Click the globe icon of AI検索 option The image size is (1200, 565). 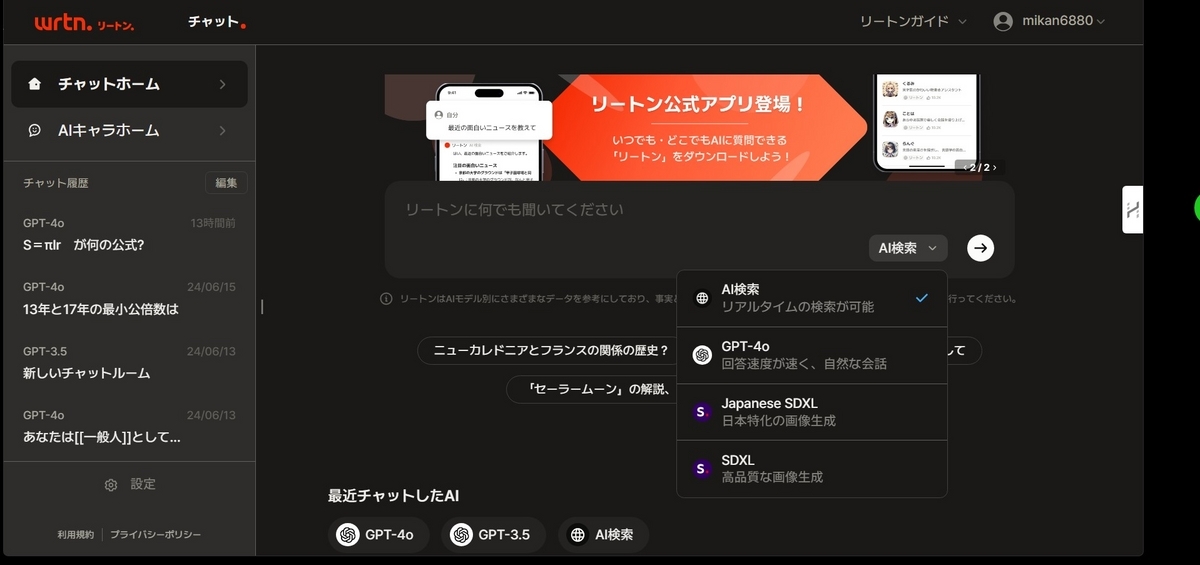pos(702,298)
